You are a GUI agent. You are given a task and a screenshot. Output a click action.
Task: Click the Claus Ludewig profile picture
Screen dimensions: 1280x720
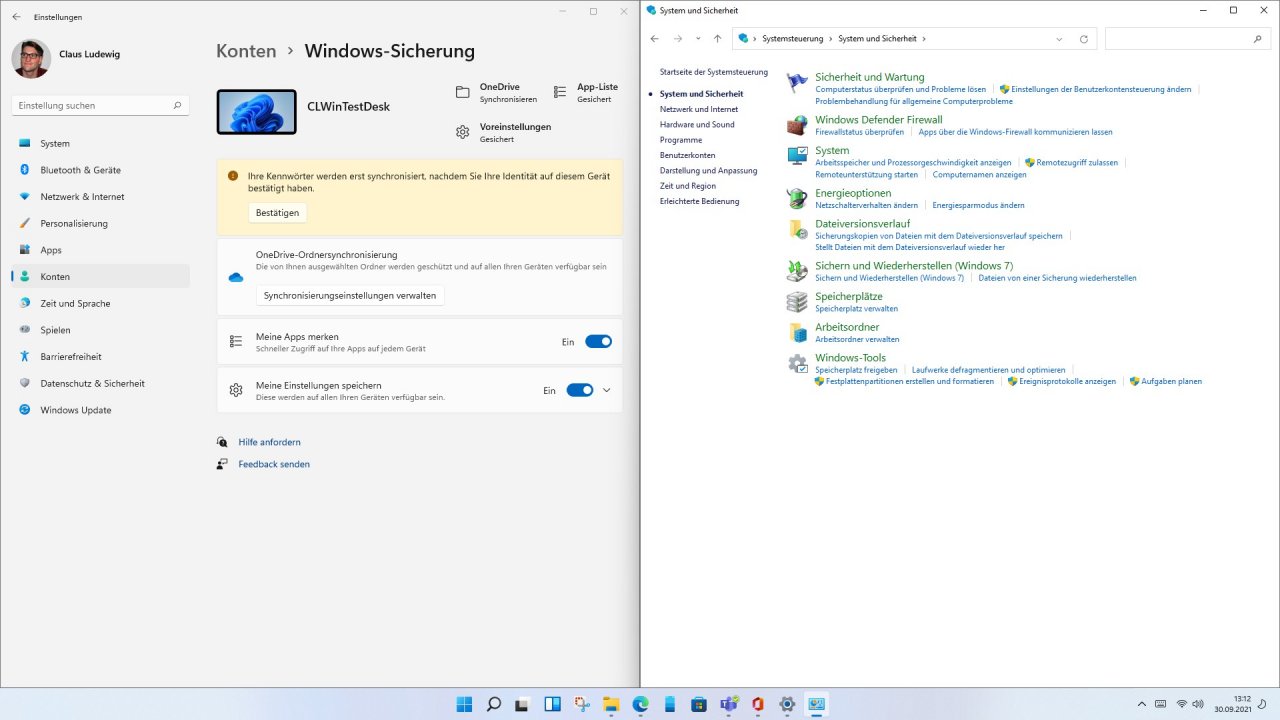31,59
